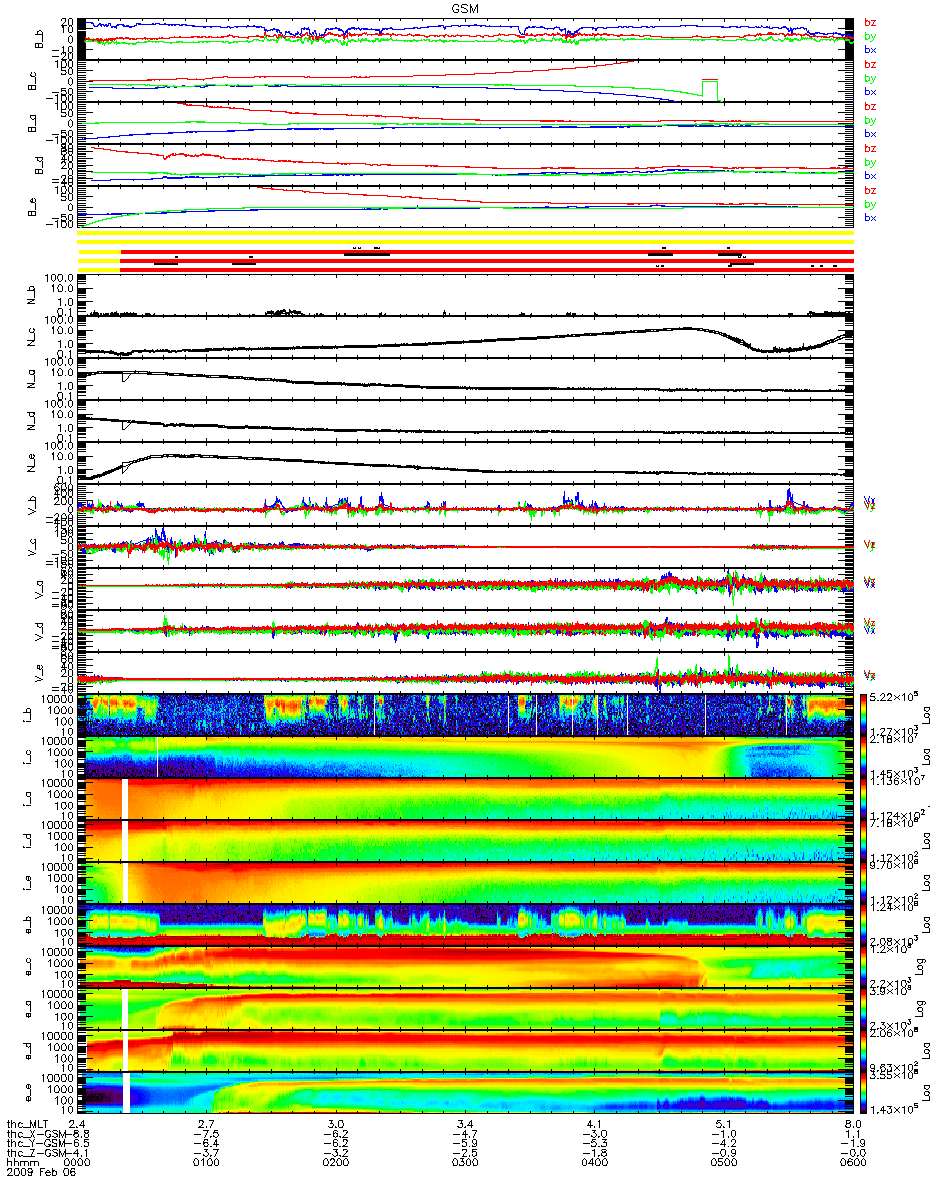Click the white data gap in i_a spectrogram
This screenshot has width=930, height=1200.
[x=125, y=799]
